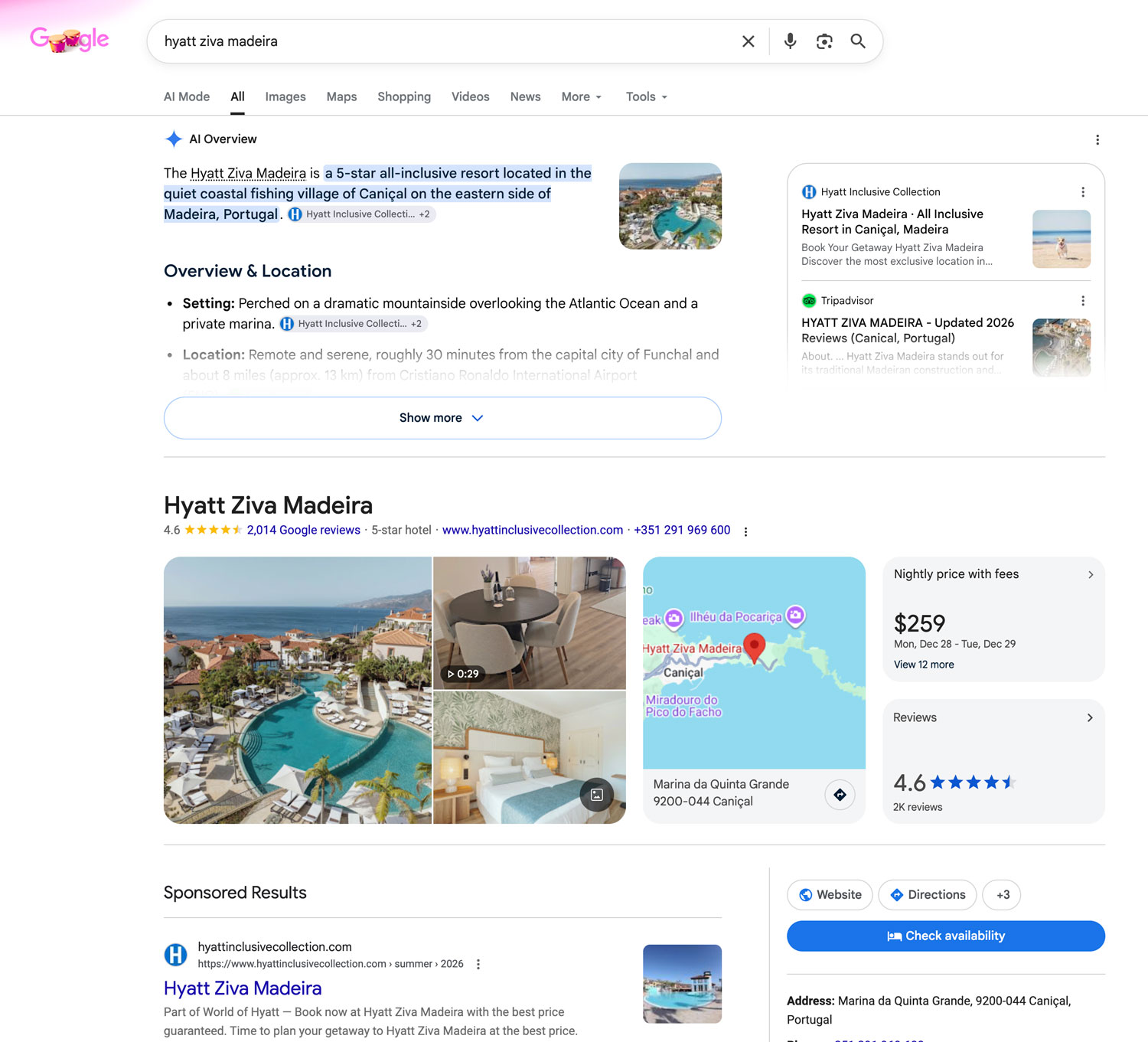The width and height of the screenshot is (1148, 1042).
Task: Expand the More dropdown in search tabs
Action: (582, 96)
